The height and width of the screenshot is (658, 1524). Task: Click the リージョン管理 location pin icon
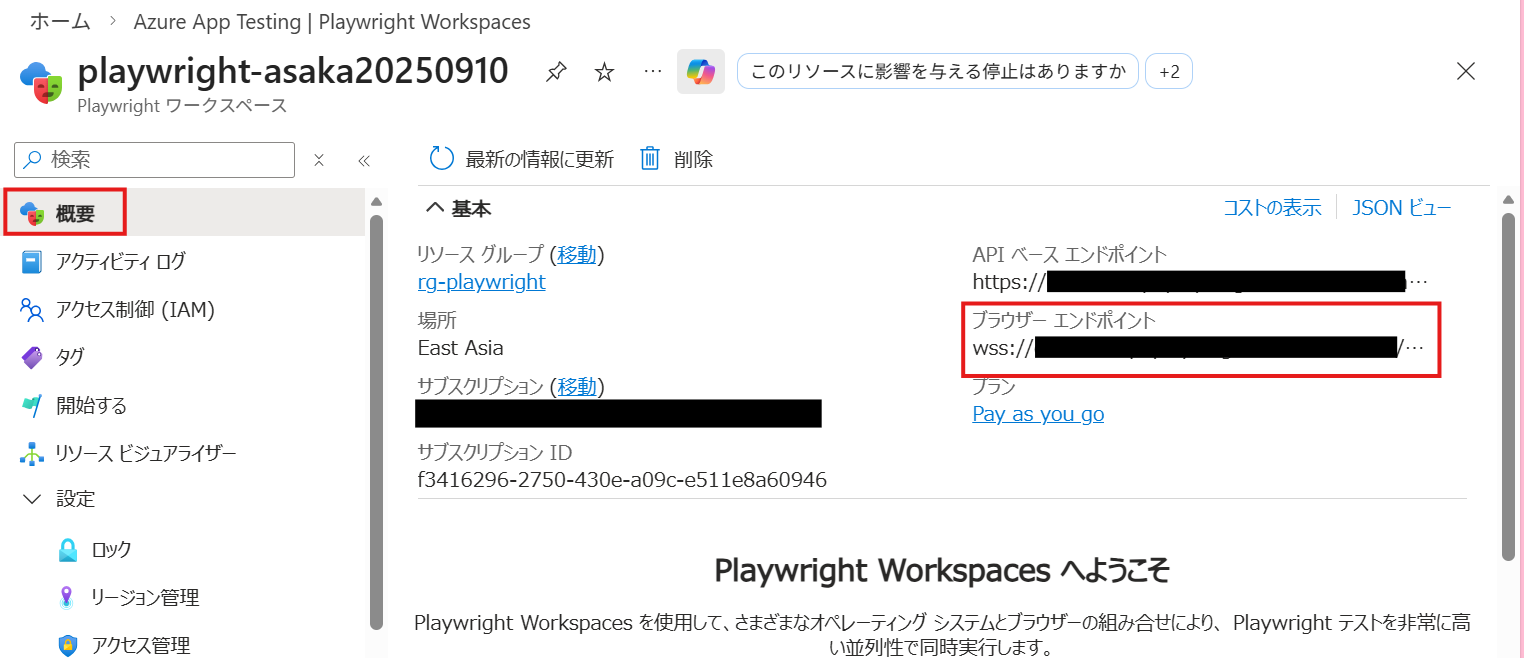tap(68, 598)
